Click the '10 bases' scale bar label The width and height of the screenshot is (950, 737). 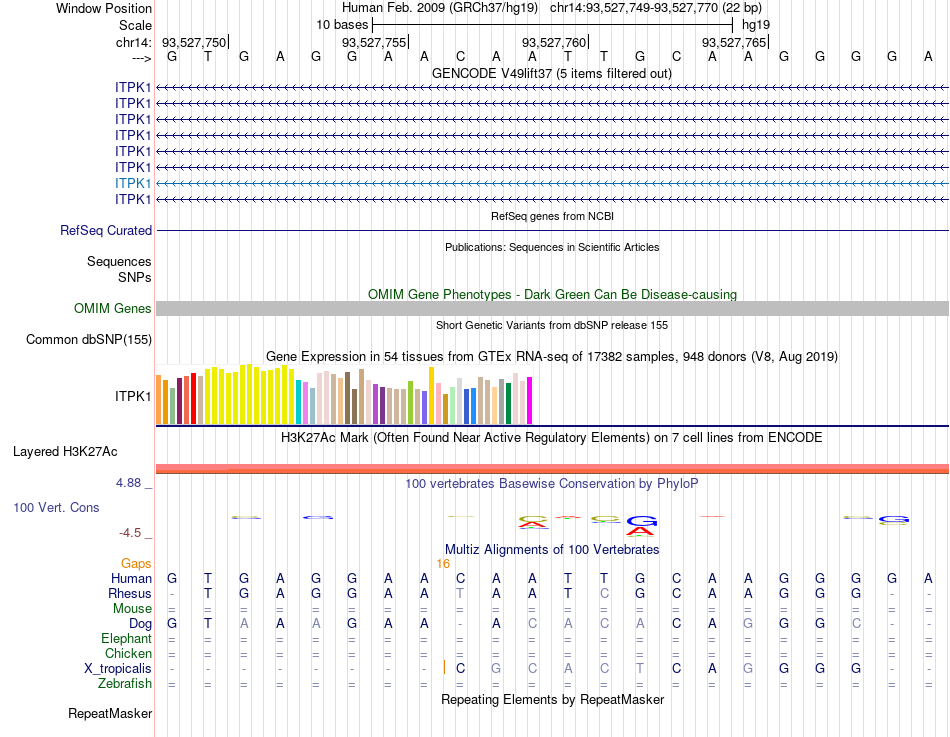[x=342, y=25]
